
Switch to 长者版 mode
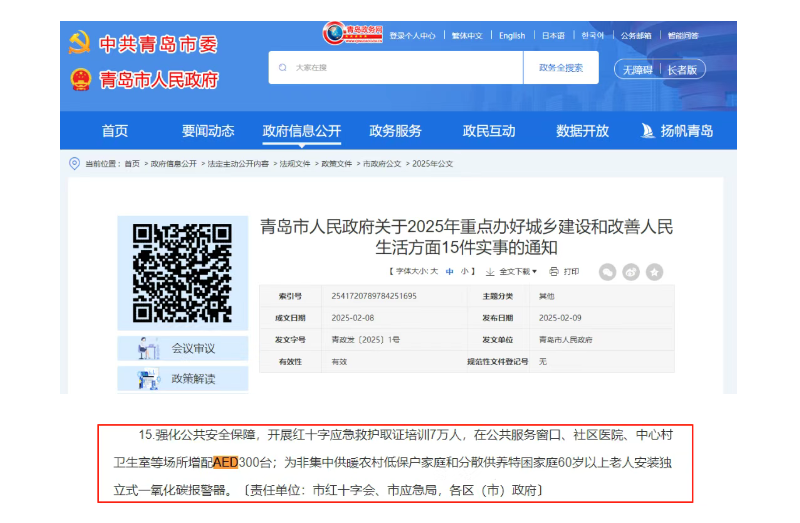click(x=685, y=70)
